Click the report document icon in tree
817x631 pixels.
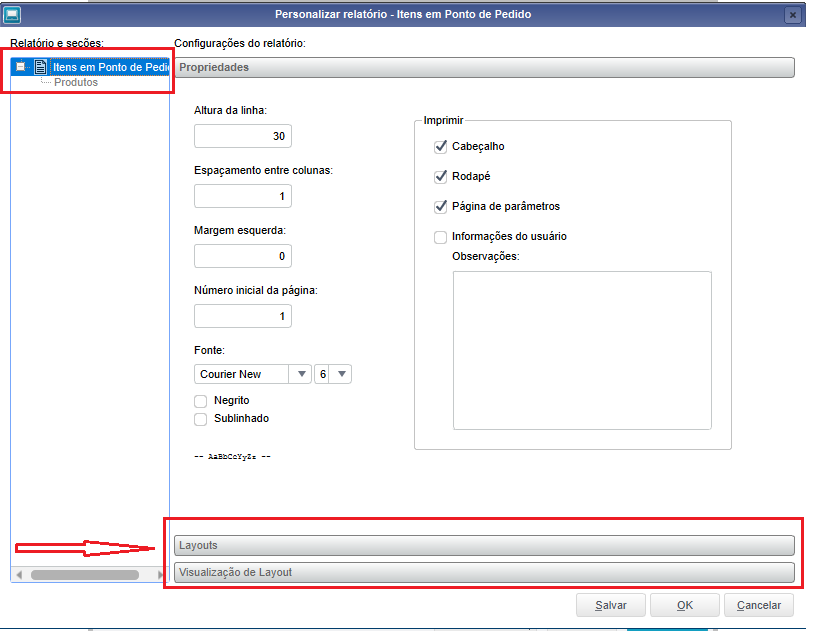(x=40, y=67)
